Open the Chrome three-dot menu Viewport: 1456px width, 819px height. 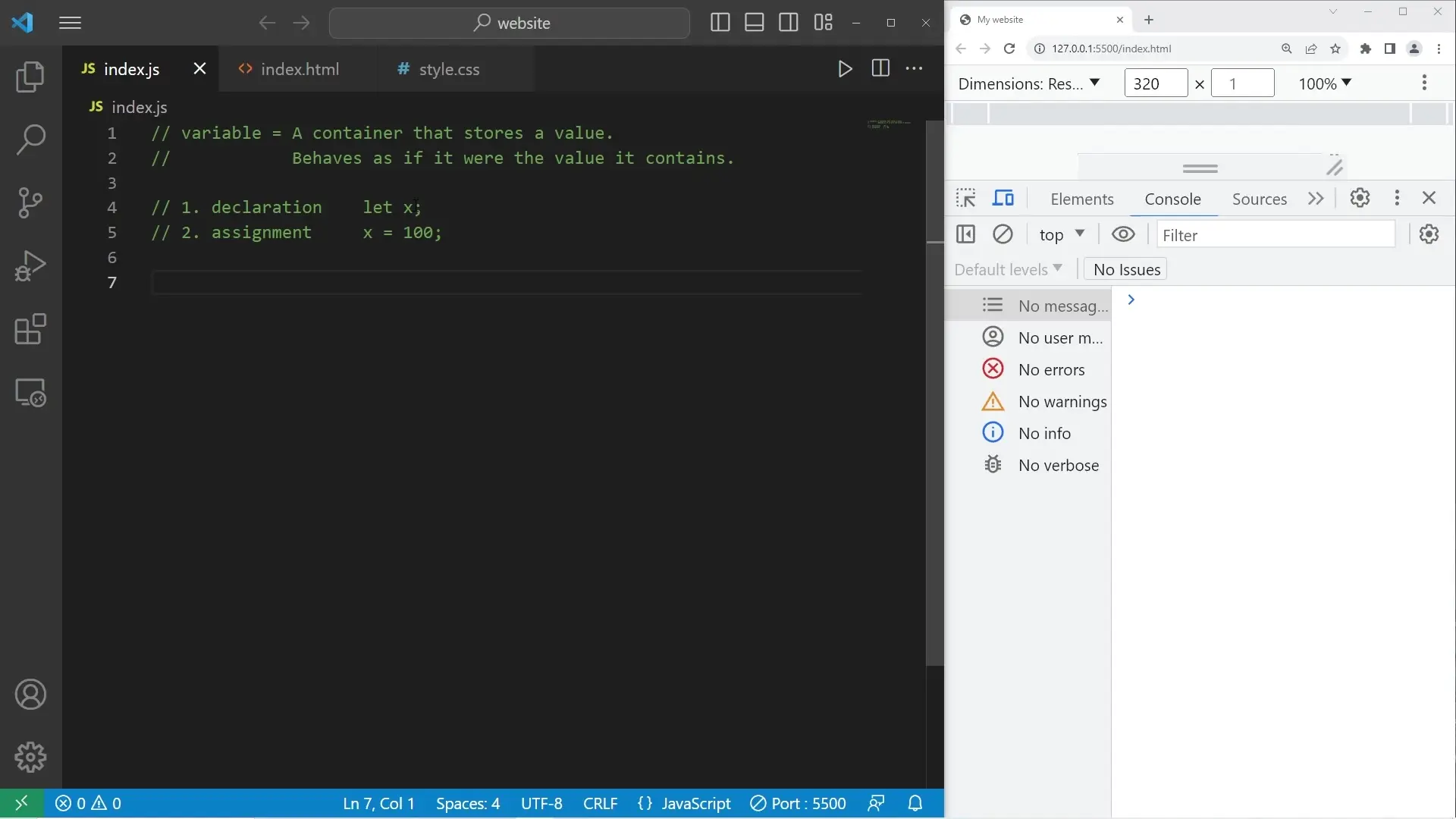1439,49
